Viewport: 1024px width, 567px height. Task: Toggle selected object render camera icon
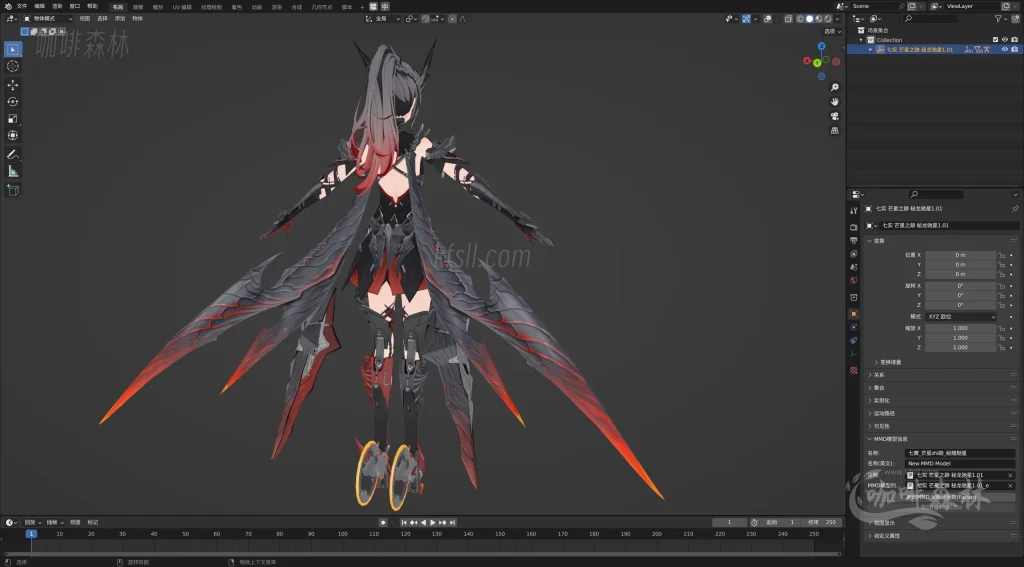click(1014, 49)
